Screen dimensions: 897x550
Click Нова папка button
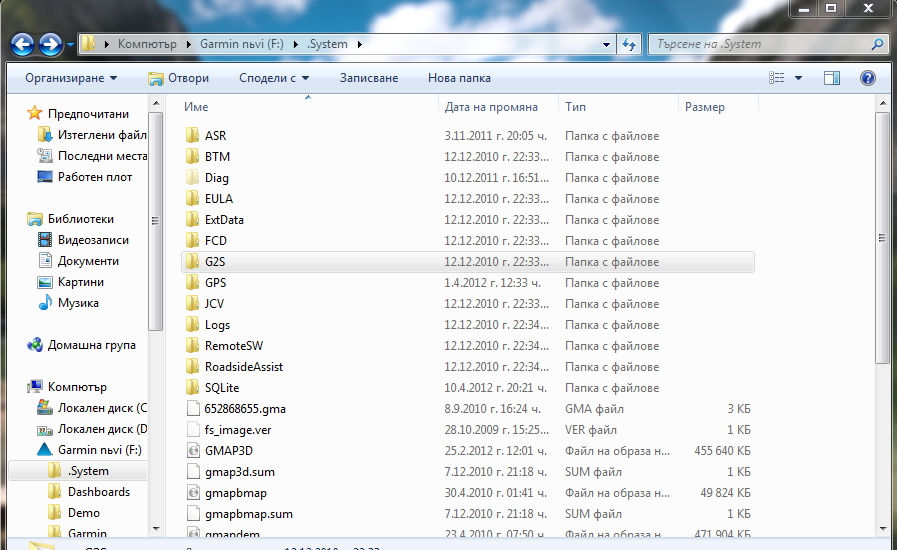point(459,78)
